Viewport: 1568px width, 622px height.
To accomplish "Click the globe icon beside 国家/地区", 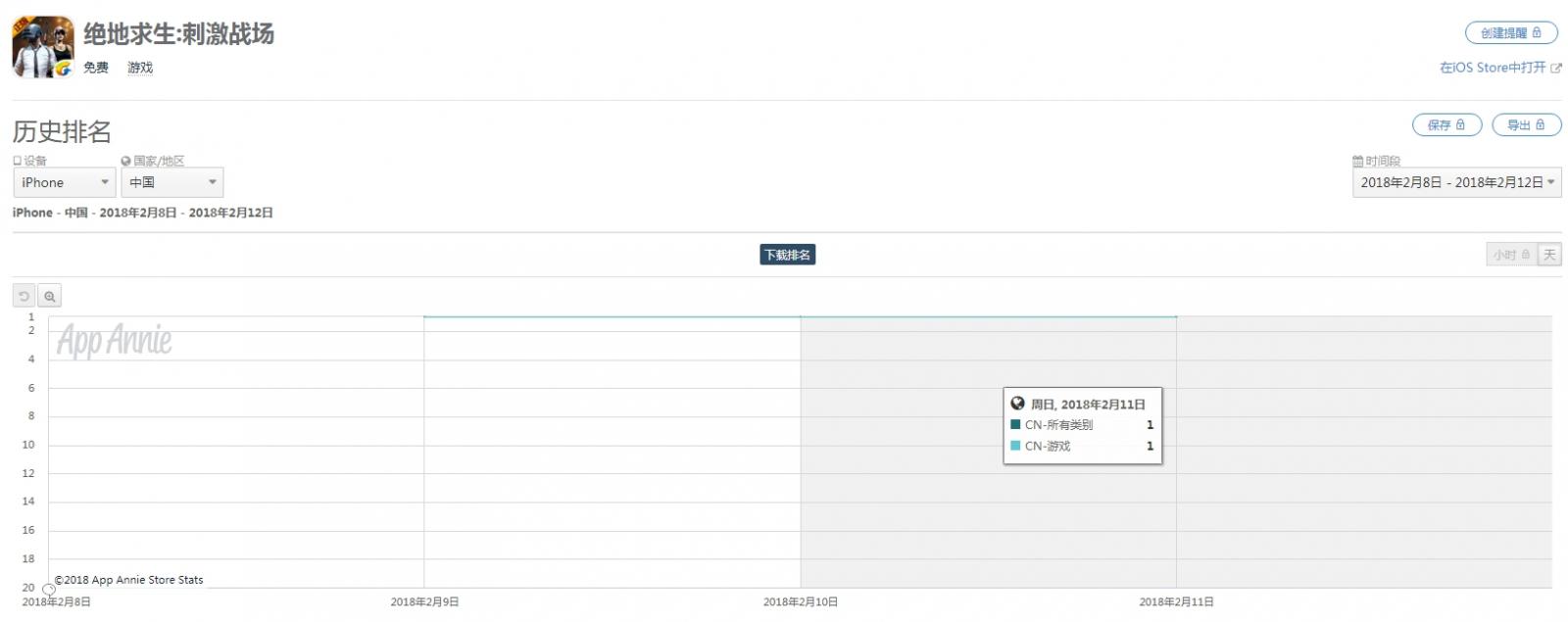I will (x=126, y=161).
